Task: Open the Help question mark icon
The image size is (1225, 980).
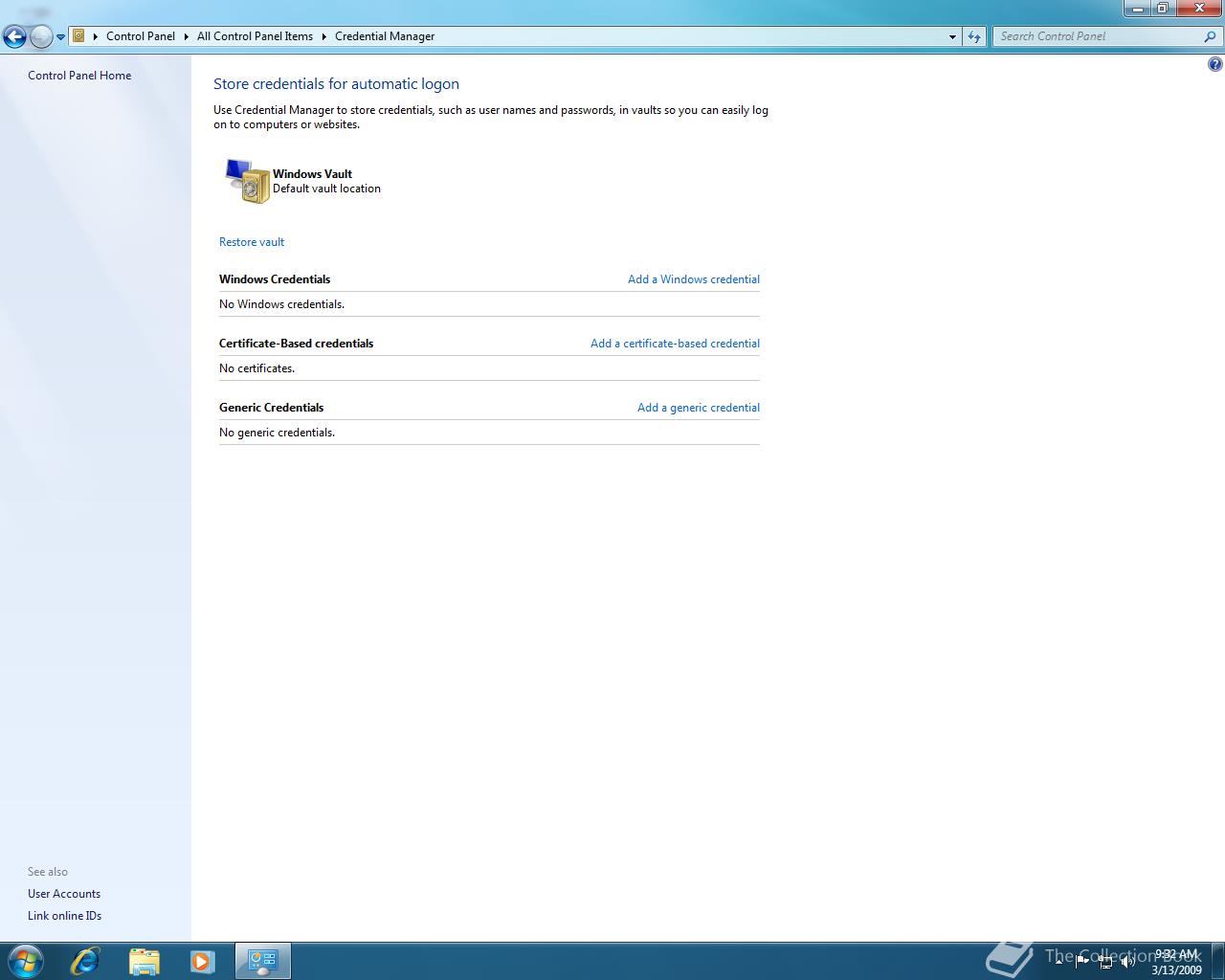Action: (1214, 65)
